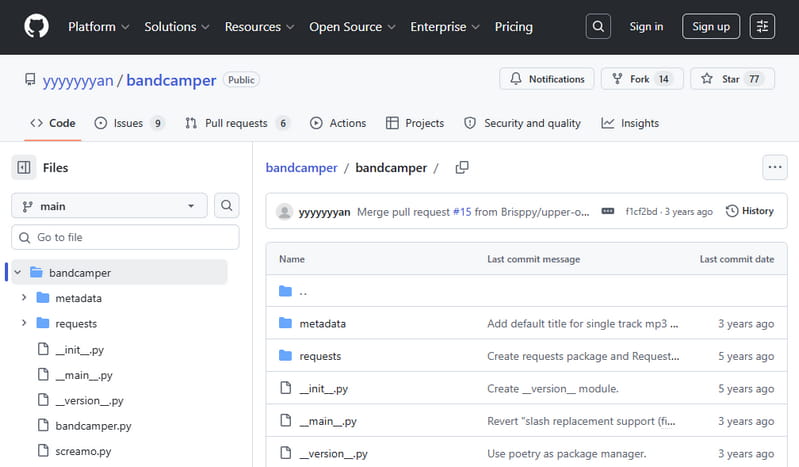Click repository icon beside yyyyyyyan
The height and width of the screenshot is (467, 799).
30,80
